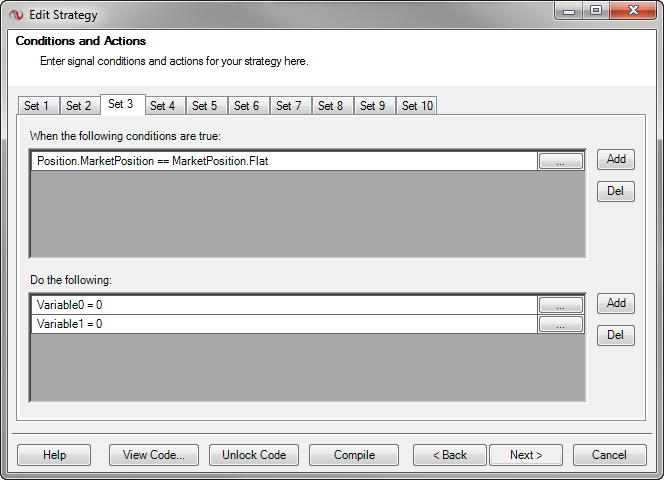The image size is (664, 480).
Task: Switch to the Set 1 tab
Action: [39, 105]
